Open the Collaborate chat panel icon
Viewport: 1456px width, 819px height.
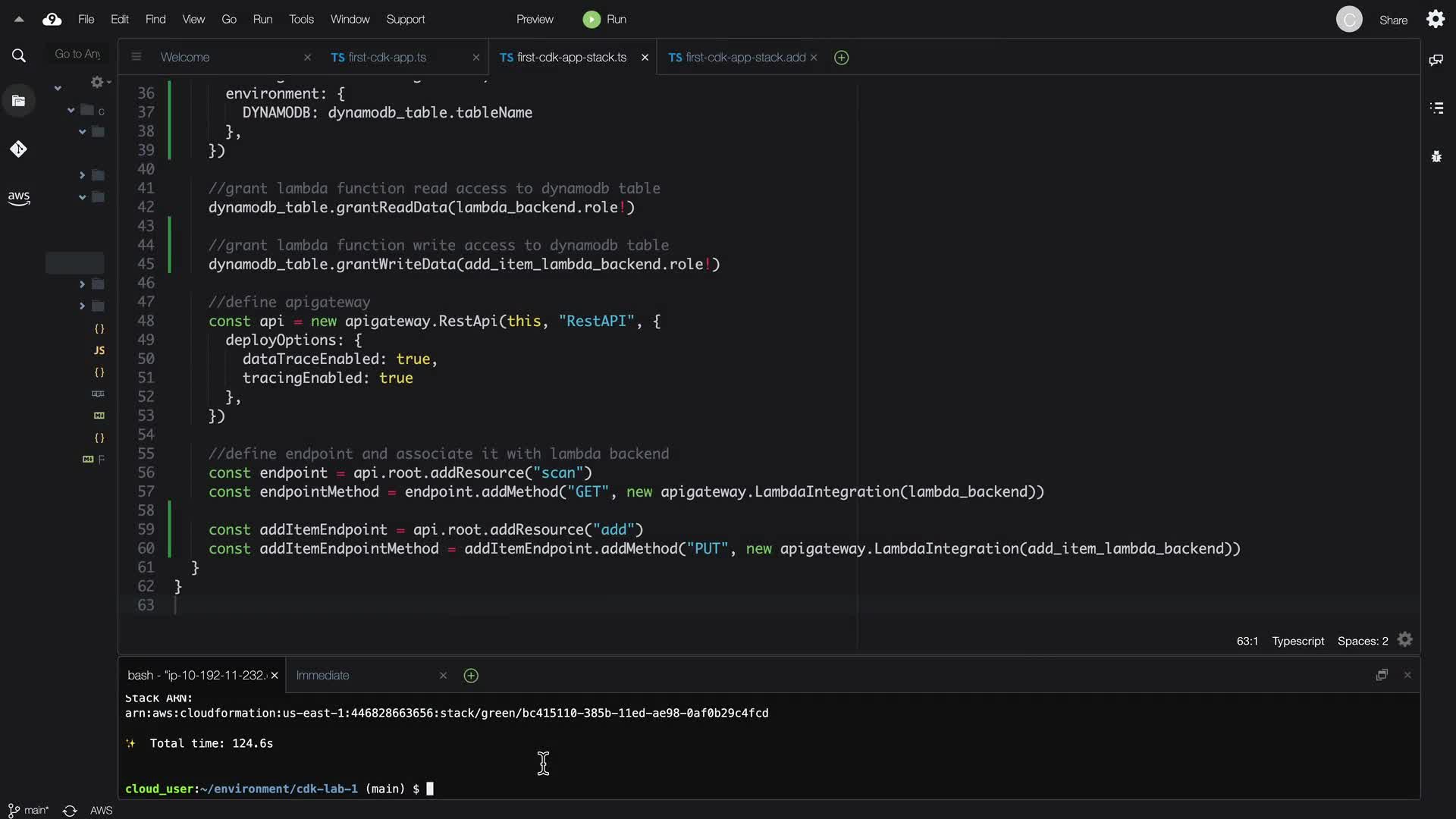tap(1436, 60)
